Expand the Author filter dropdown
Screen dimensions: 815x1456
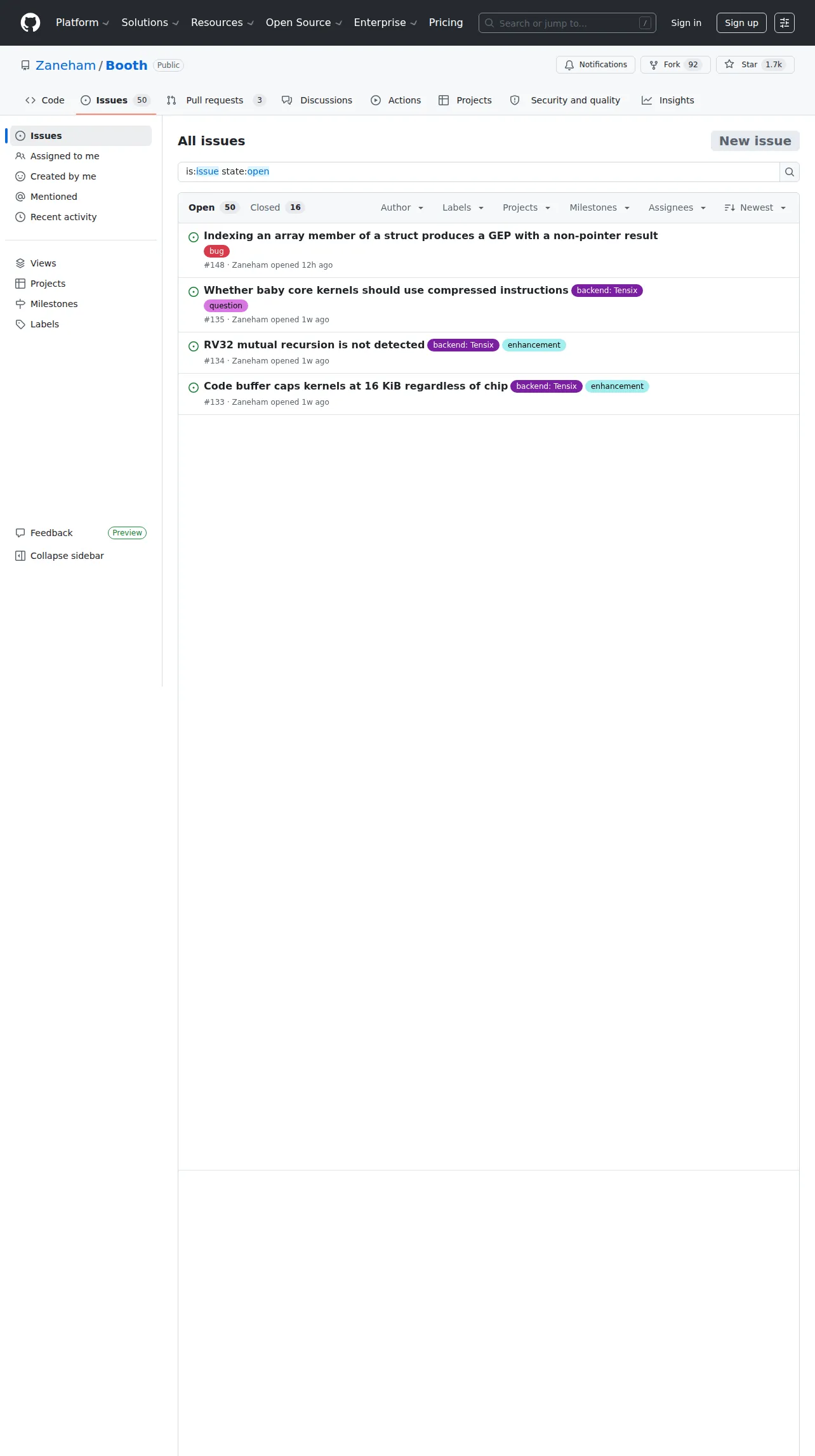[402, 207]
